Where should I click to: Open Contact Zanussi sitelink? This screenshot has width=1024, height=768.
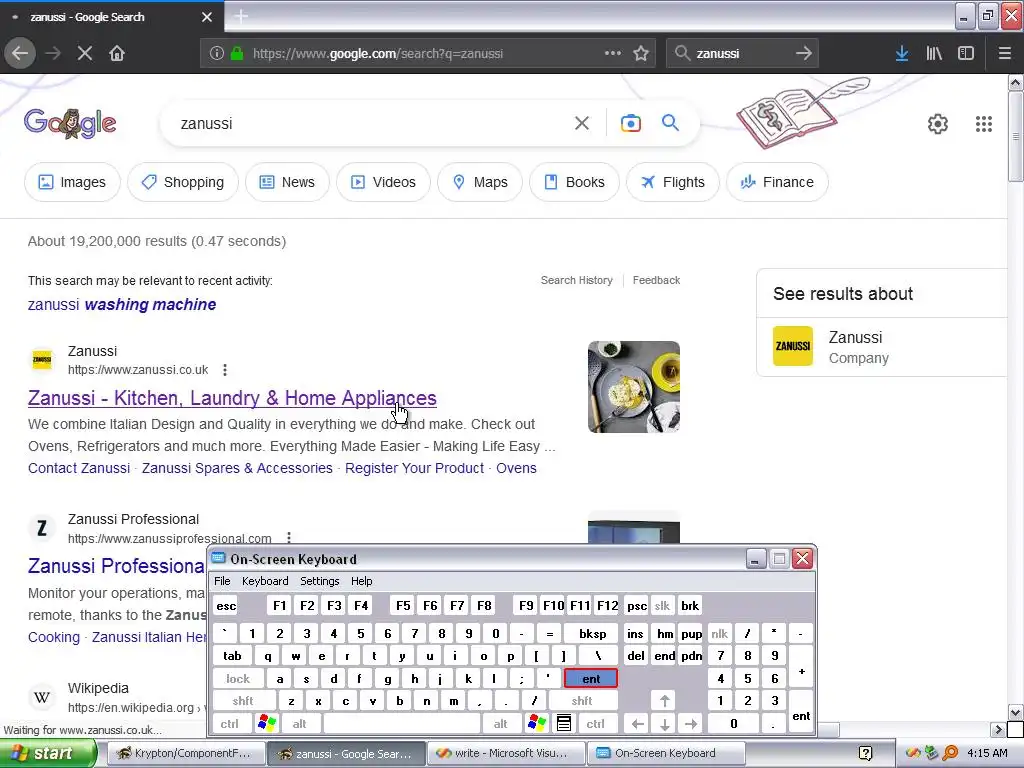coord(79,468)
